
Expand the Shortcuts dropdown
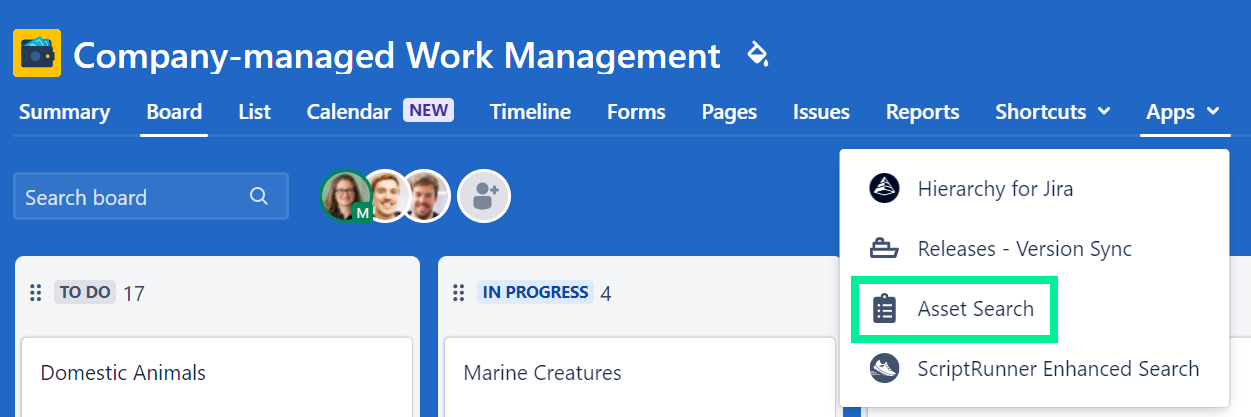[1052, 112]
